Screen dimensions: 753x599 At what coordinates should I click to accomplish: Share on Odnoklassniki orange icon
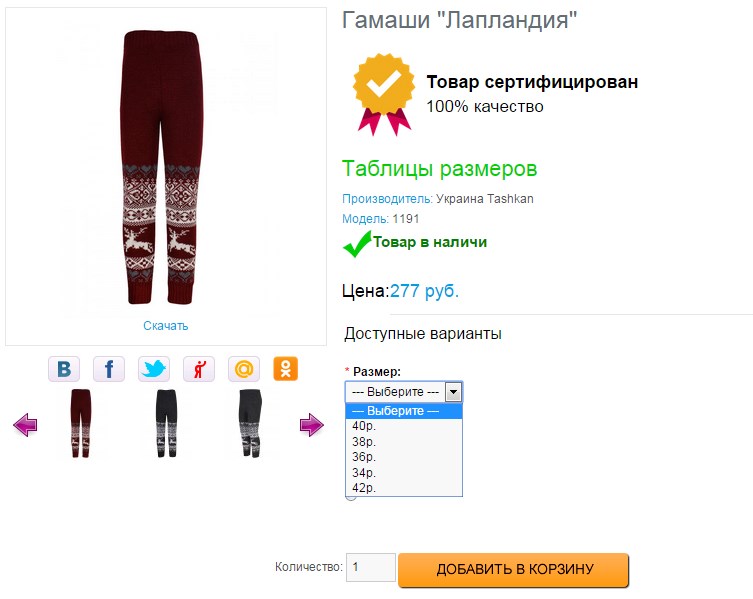click(286, 369)
